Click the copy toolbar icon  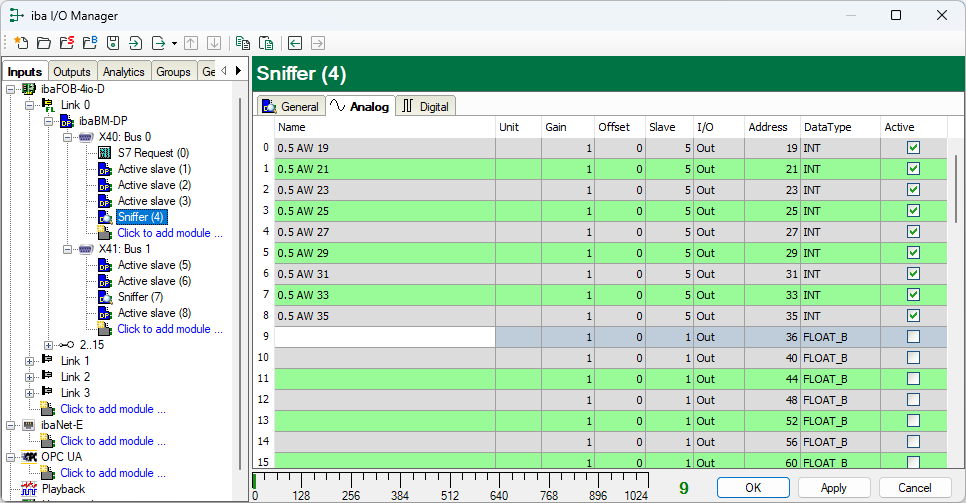click(242, 43)
